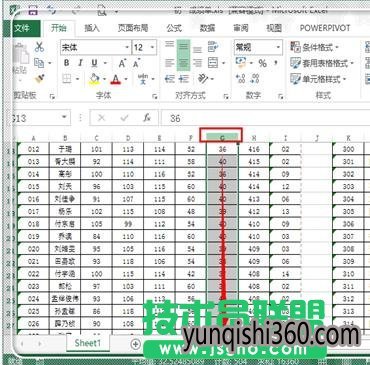370x365 pixels.
Task: Toggle italic formatting
Action: [x=80, y=63]
